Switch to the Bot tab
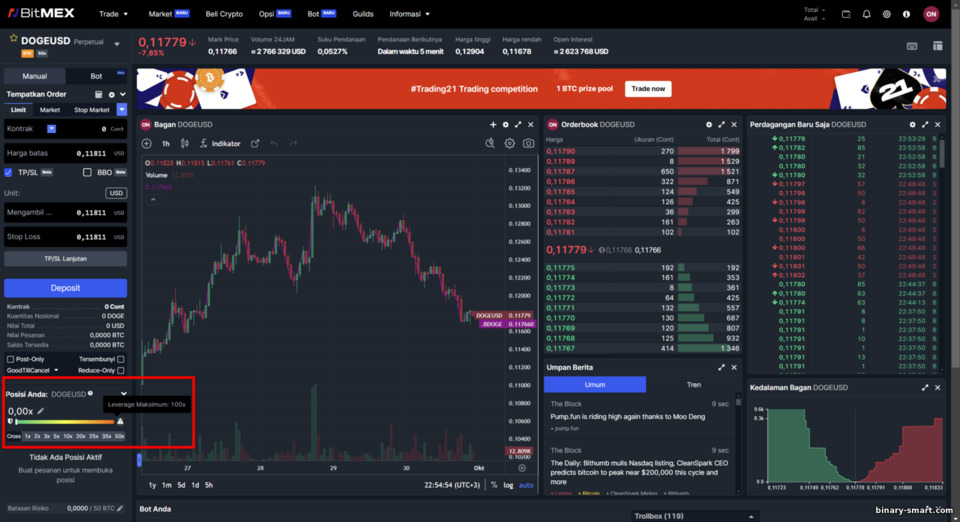The height and width of the screenshot is (522, 960). 96,76
